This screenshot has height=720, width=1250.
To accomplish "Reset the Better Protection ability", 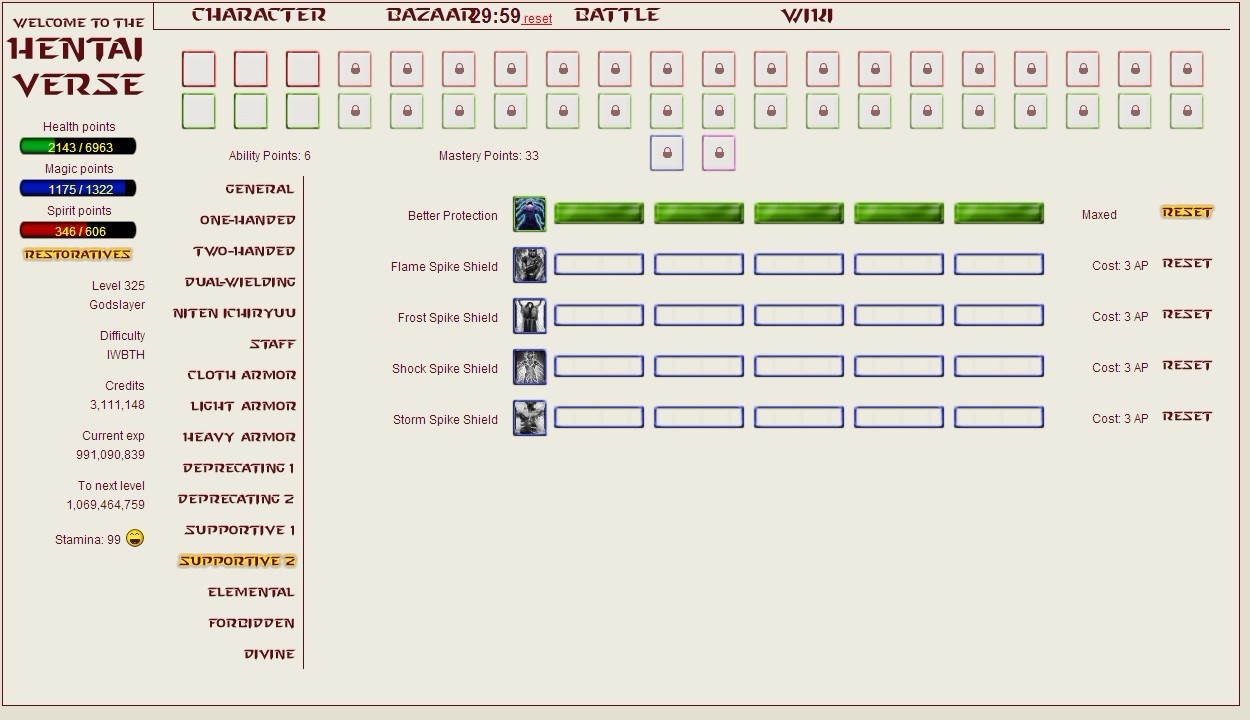I will [x=1187, y=212].
